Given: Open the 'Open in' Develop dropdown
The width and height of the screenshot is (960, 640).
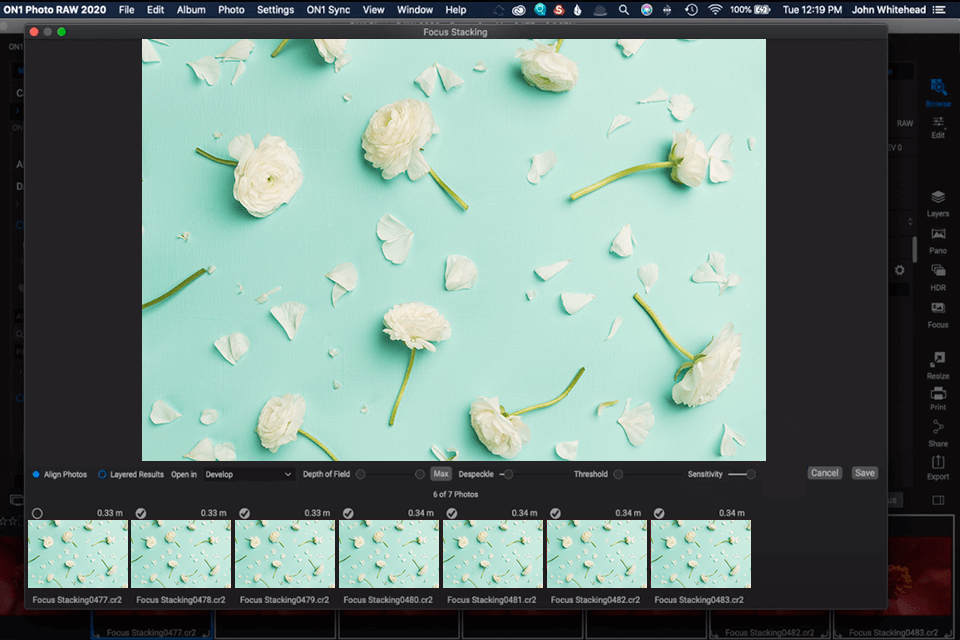Looking at the screenshot, I should coord(248,474).
